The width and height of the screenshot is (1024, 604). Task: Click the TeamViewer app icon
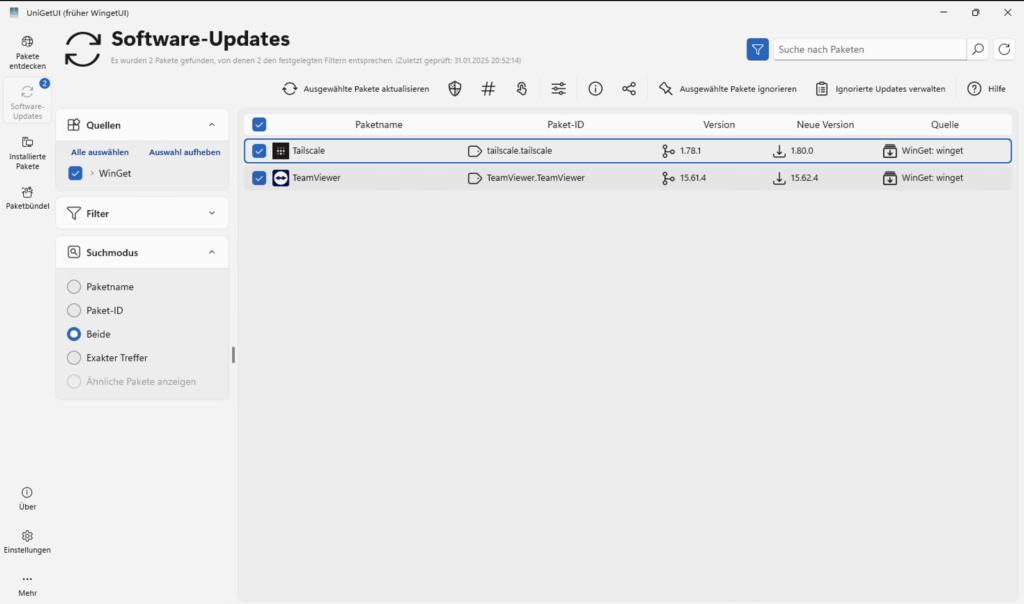(x=280, y=178)
